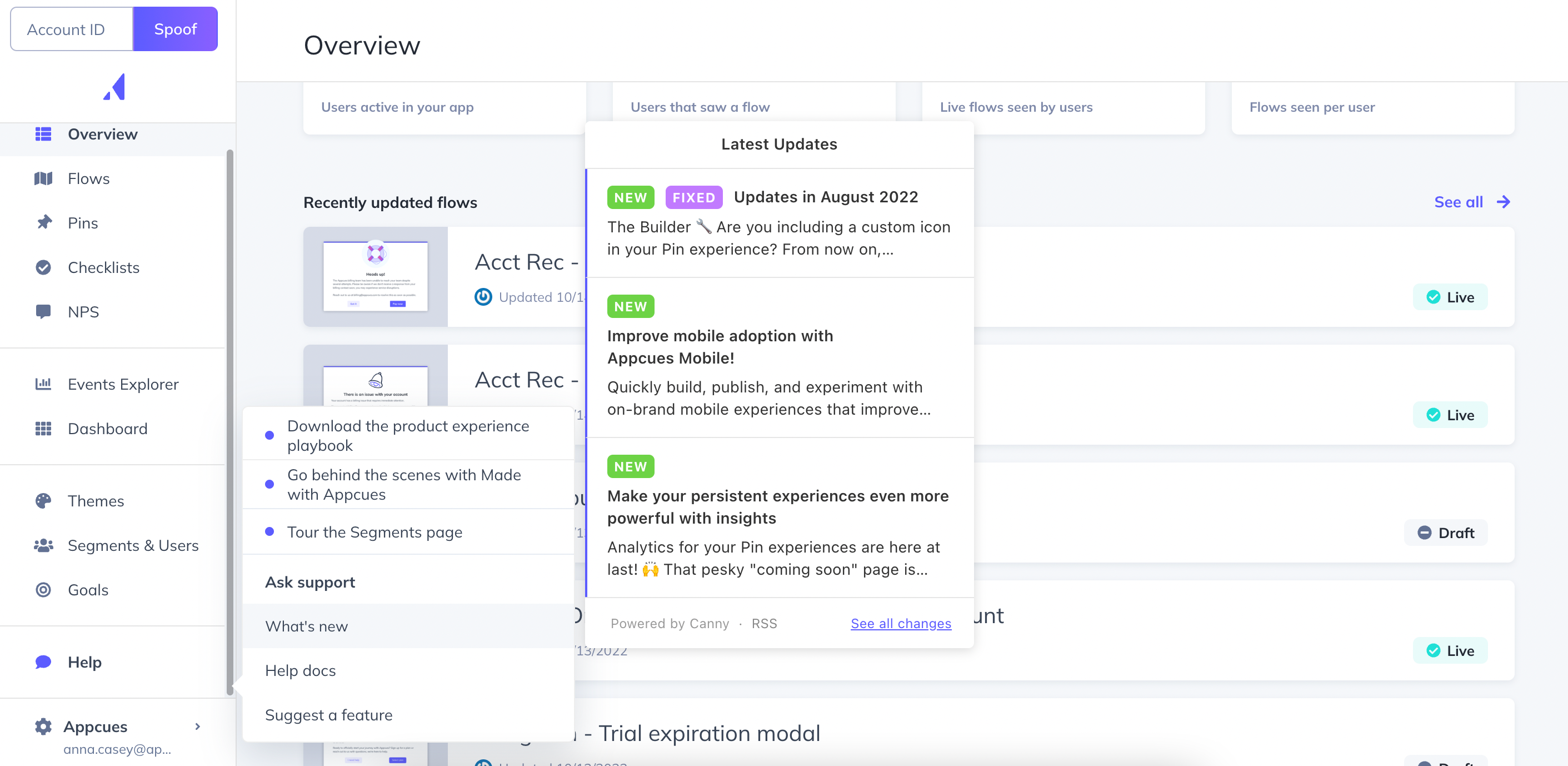
Task: Click the sidebar vertical scrollbar
Action: (x=230, y=421)
